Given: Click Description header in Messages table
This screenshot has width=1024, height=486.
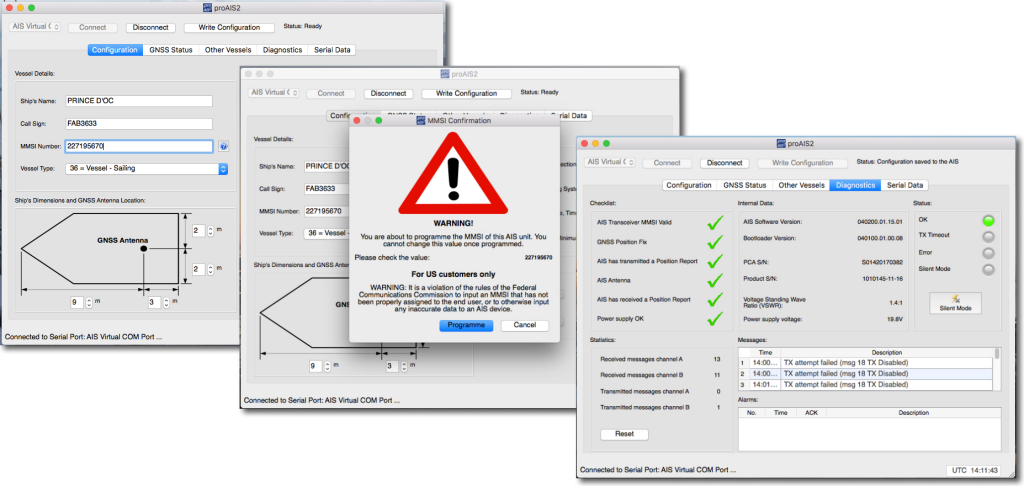Looking at the screenshot, I should [886, 353].
